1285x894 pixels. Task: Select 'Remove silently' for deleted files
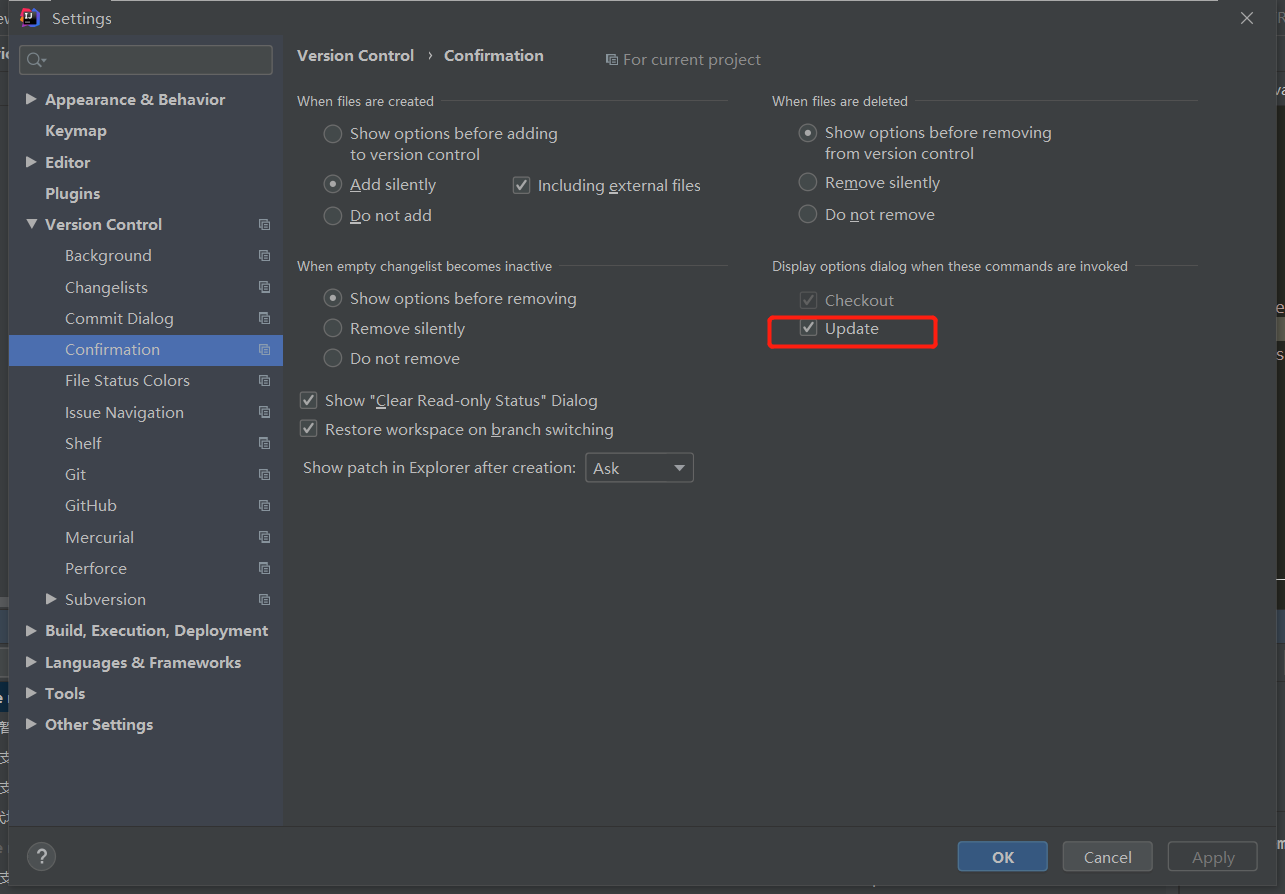click(808, 182)
